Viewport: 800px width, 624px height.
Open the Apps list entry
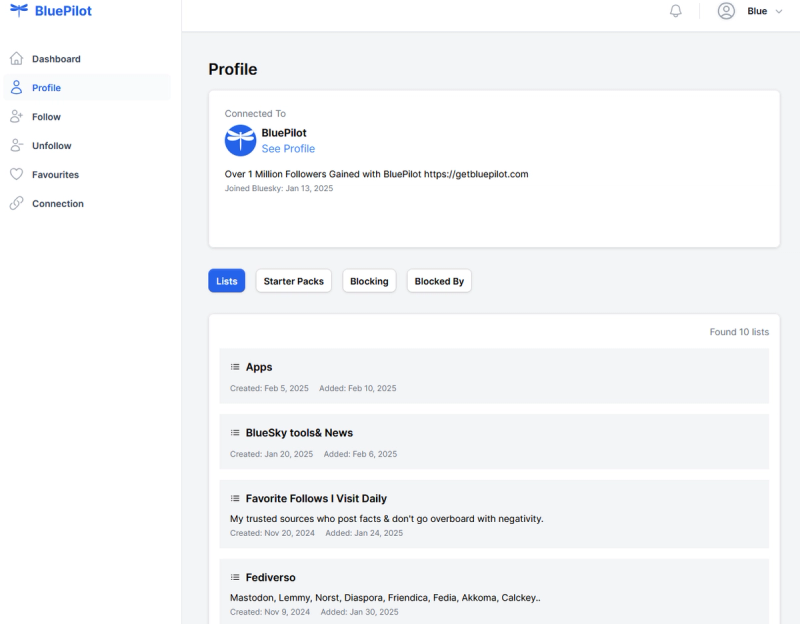coord(494,376)
